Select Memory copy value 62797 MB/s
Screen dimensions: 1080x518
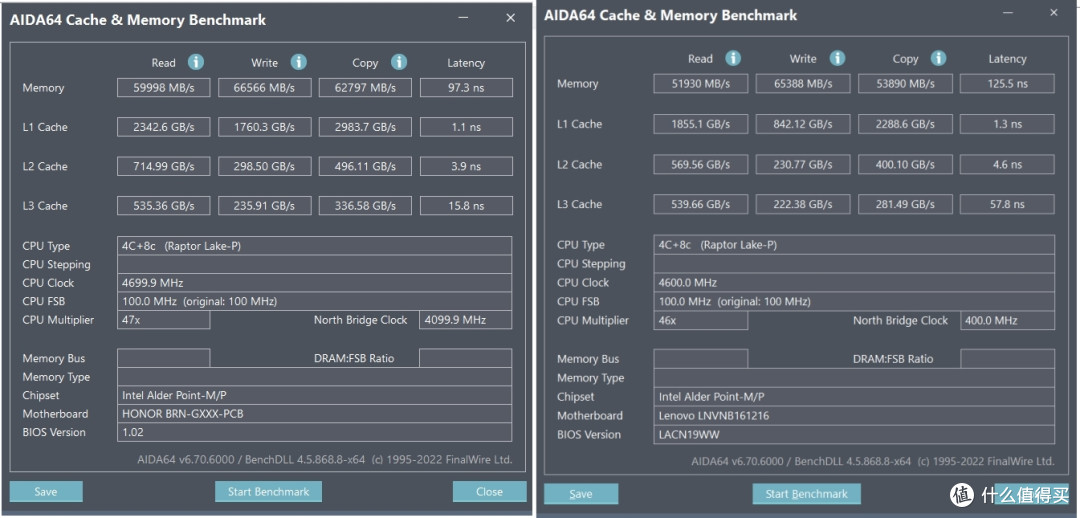365,88
